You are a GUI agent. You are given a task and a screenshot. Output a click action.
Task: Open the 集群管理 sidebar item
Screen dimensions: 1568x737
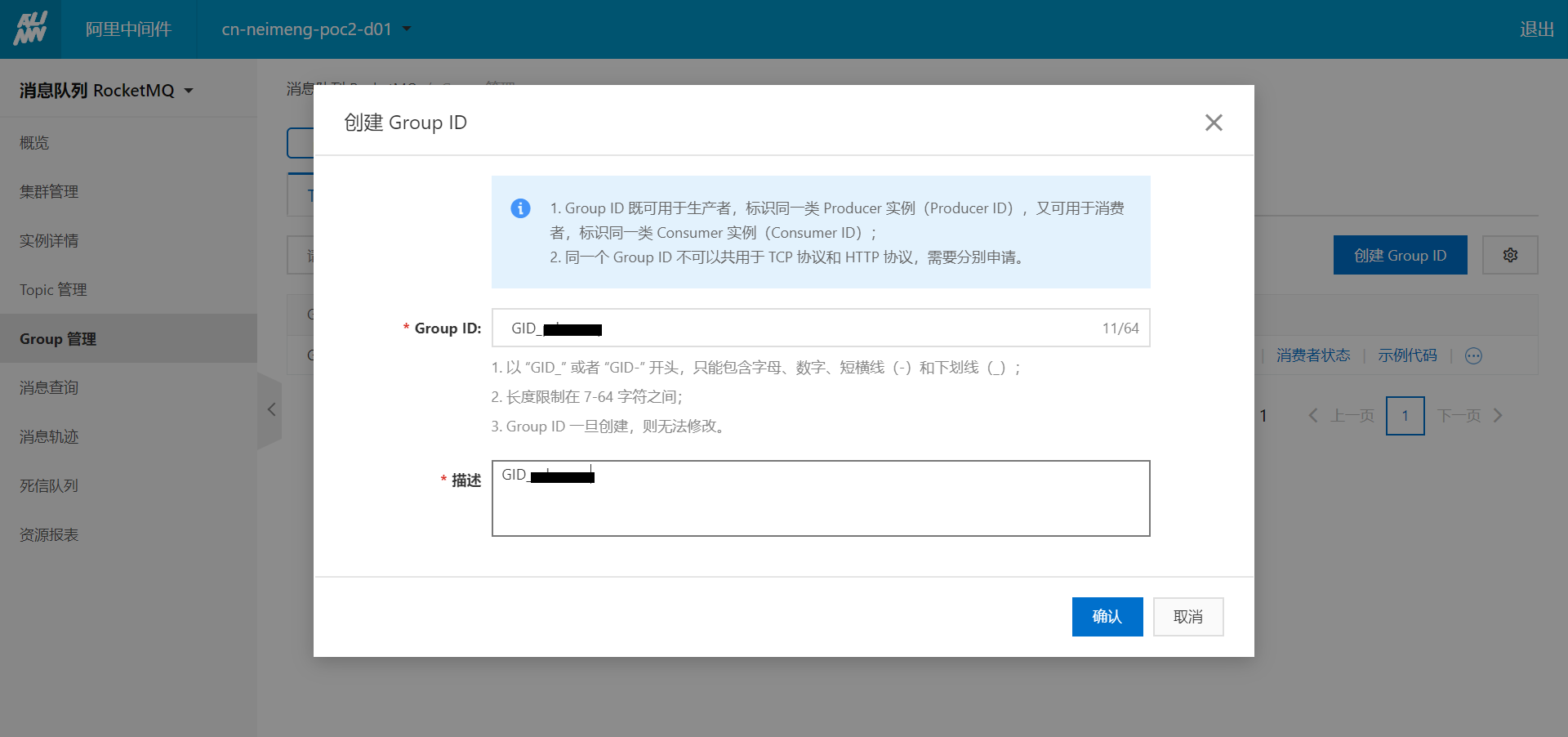pos(128,192)
